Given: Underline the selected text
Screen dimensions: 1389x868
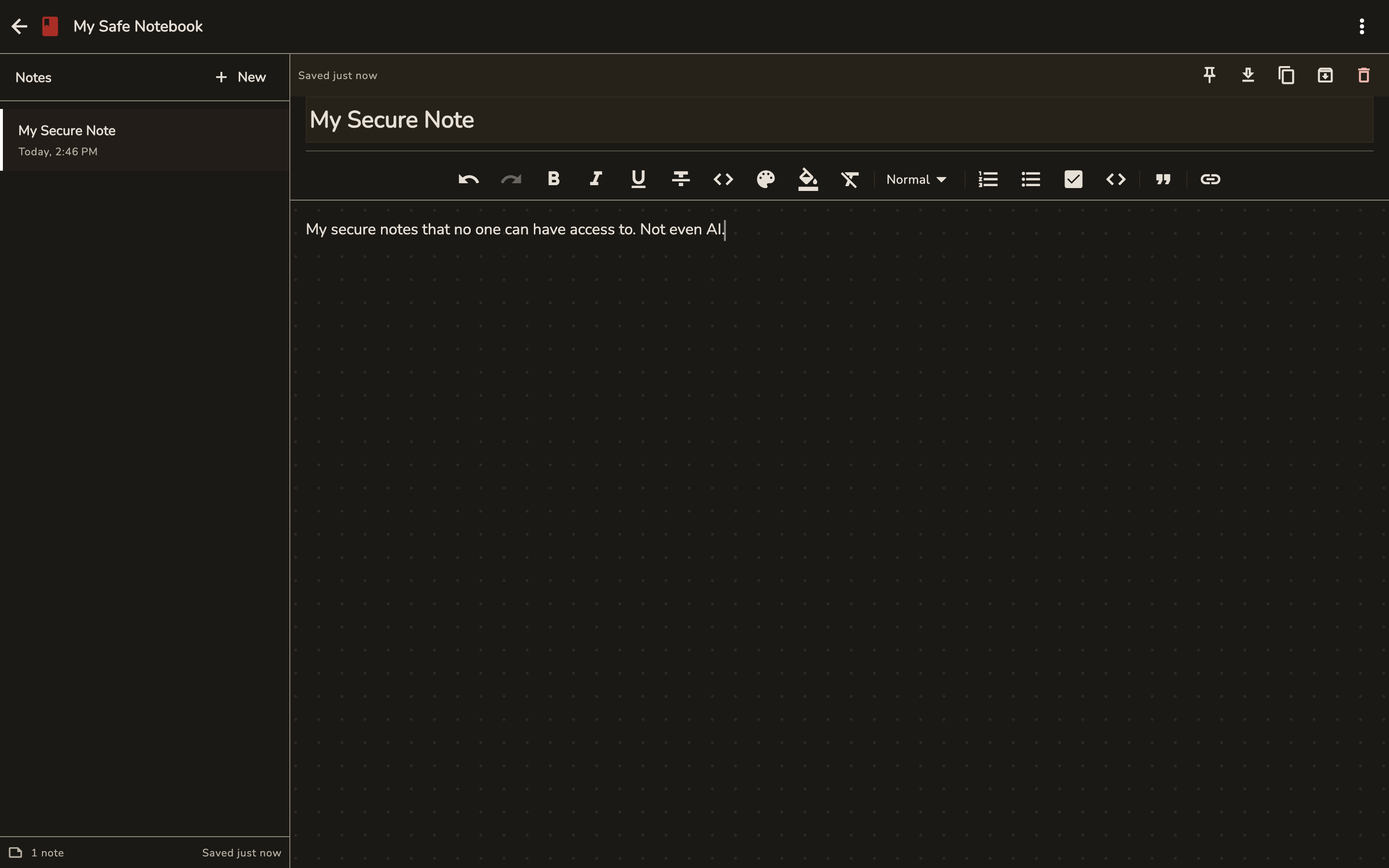Looking at the screenshot, I should tap(637, 179).
